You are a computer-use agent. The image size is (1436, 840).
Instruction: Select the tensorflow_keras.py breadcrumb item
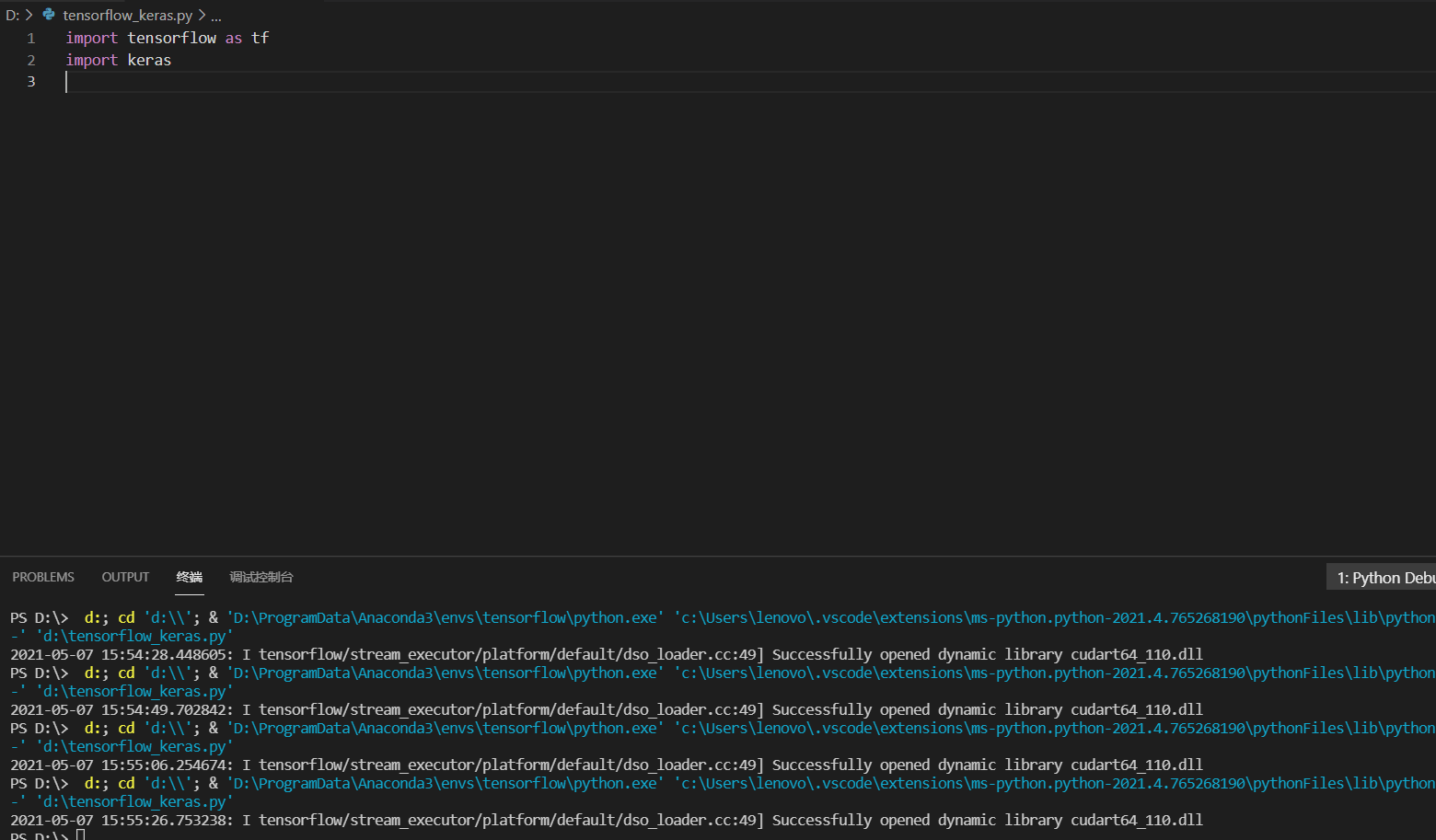coord(129,15)
